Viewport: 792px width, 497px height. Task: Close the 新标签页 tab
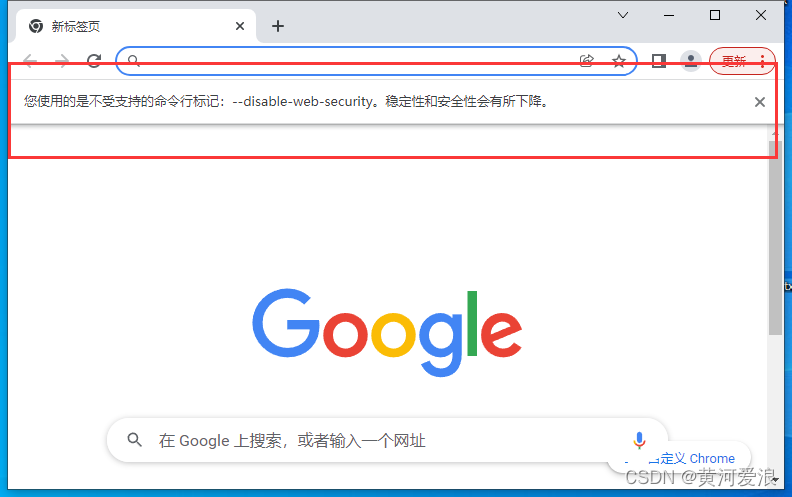click(240, 26)
